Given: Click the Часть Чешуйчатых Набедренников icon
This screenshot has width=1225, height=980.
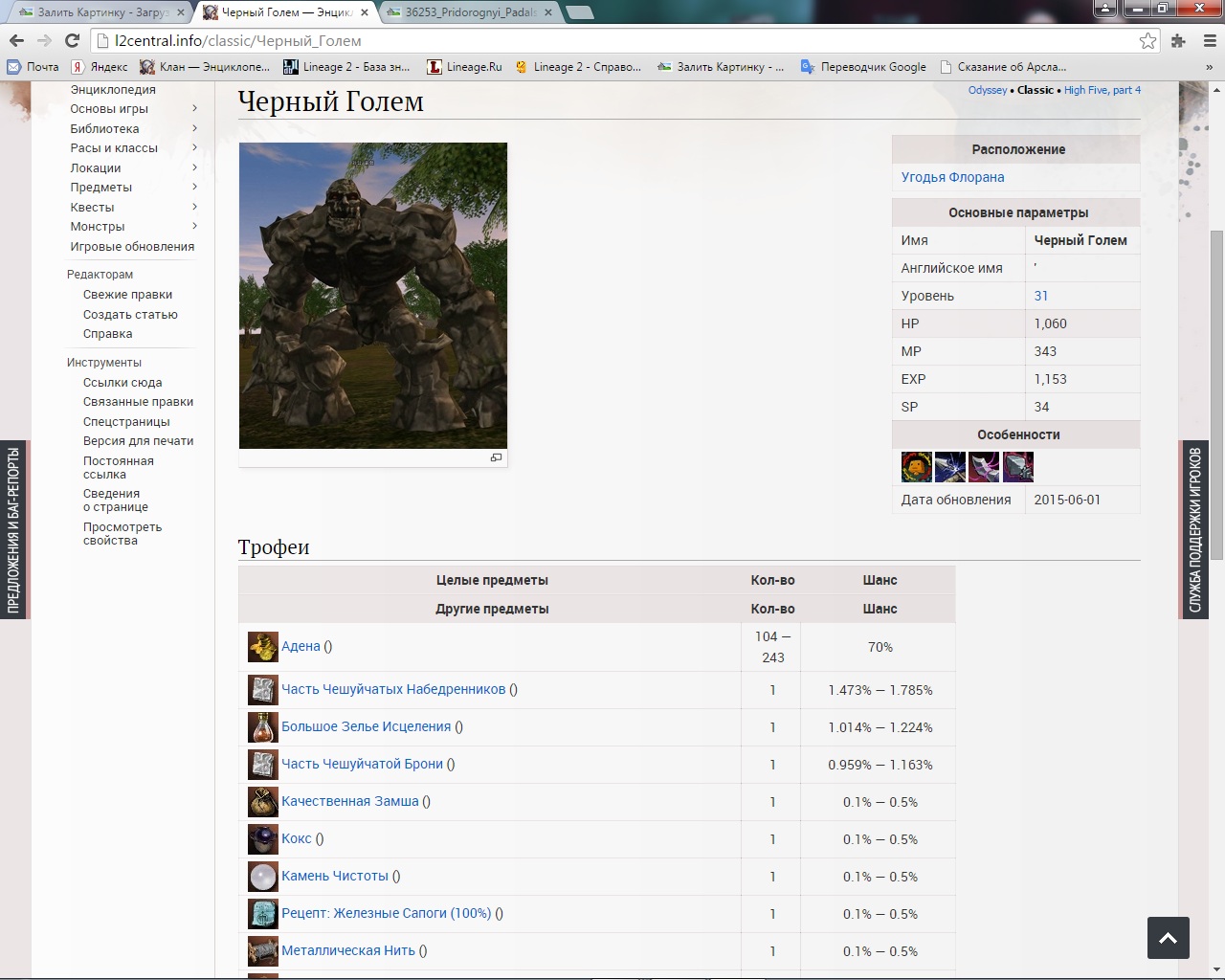Looking at the screenshot, I should point(263,690).
